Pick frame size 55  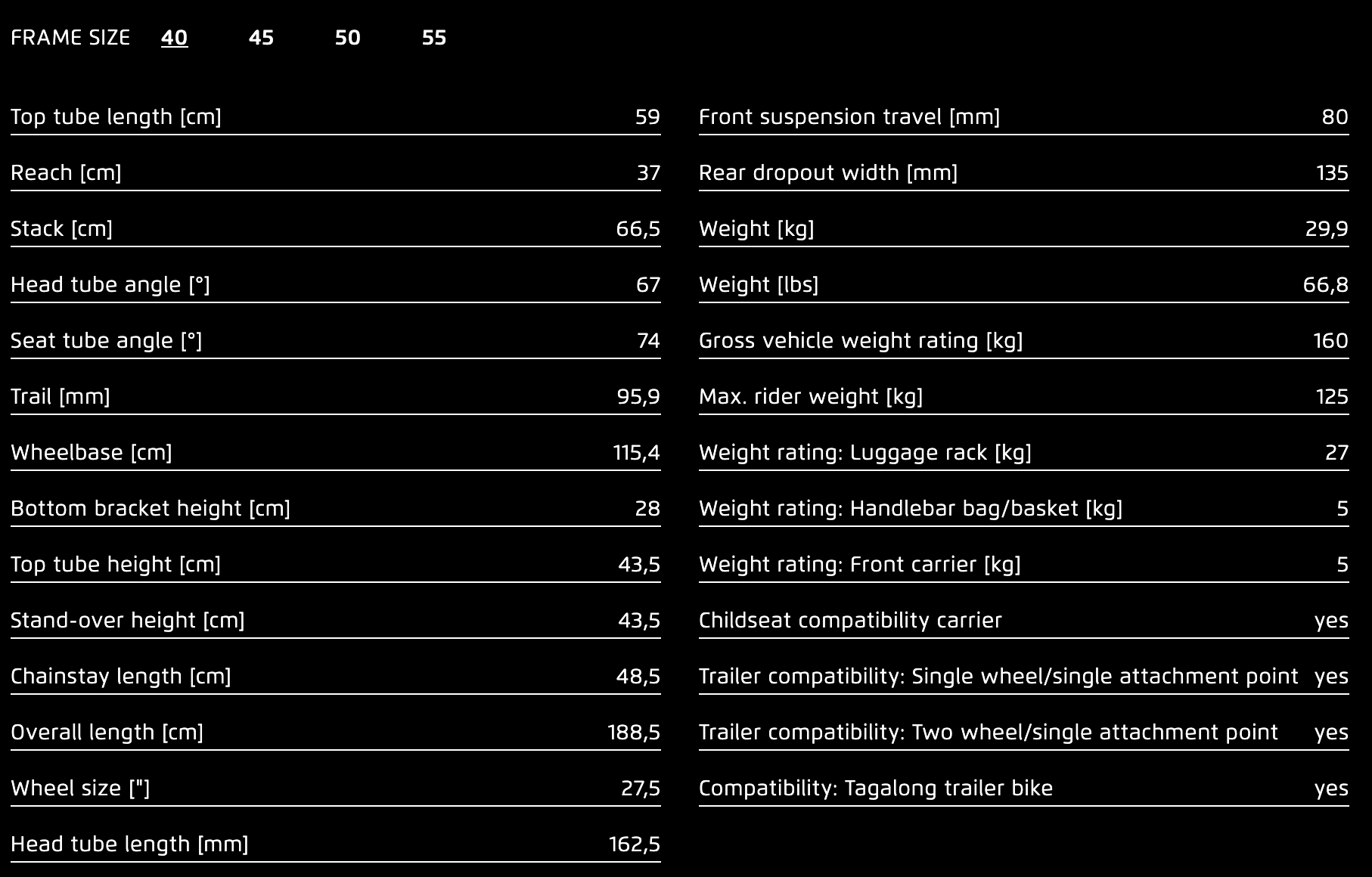(x=434, y=38)
